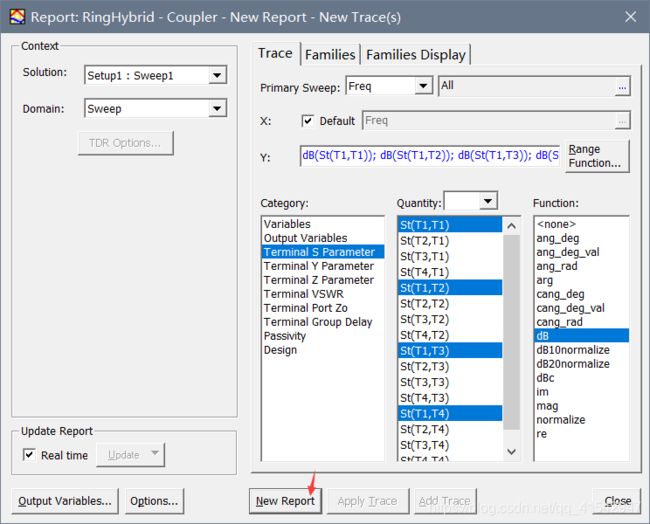The height and width of the screenshot is (524, 650).
Task: Select St(T4,T3) quantity
Action: coord(450,398)
